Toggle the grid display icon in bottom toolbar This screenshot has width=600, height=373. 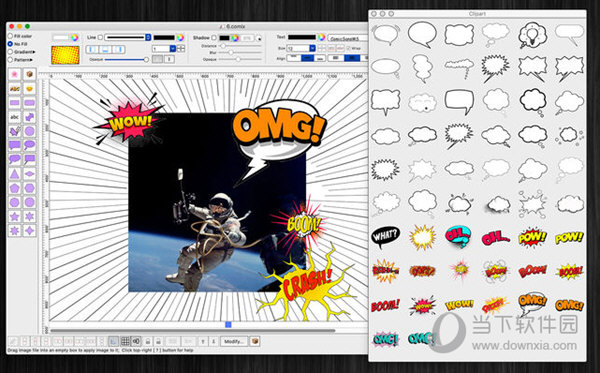[x=125, y=341]
